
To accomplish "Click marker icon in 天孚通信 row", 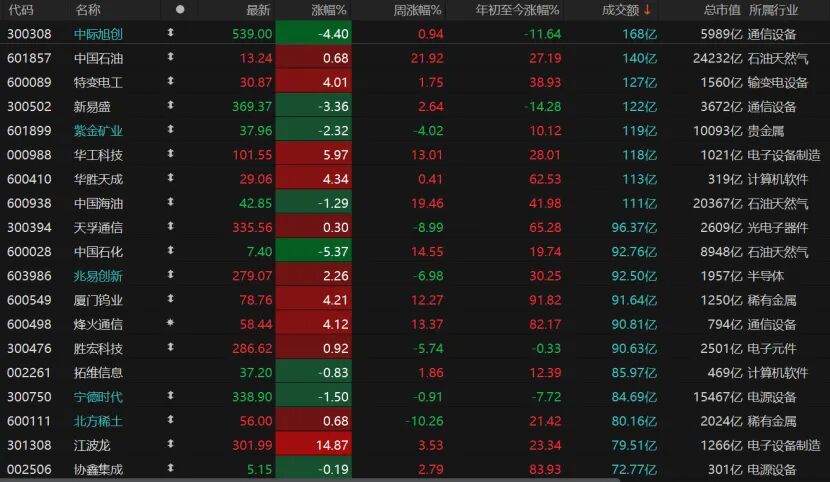I will pyautogui.click(x=170, y=226).
